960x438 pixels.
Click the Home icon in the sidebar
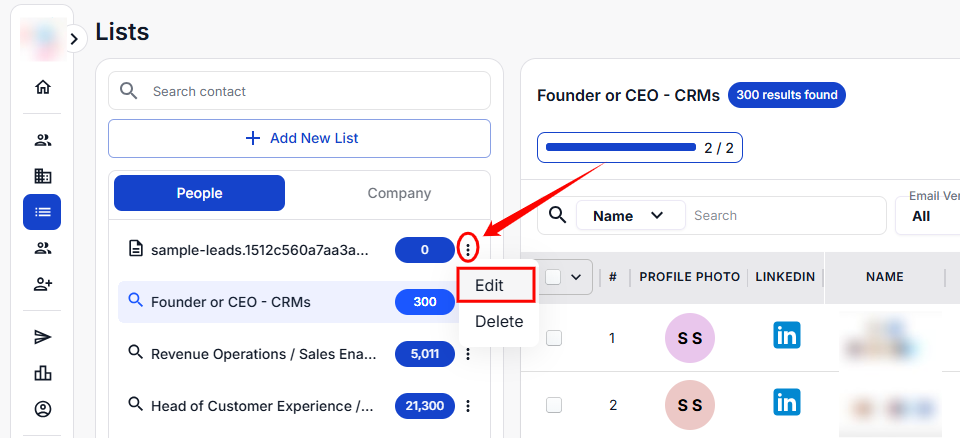[42, 87]
